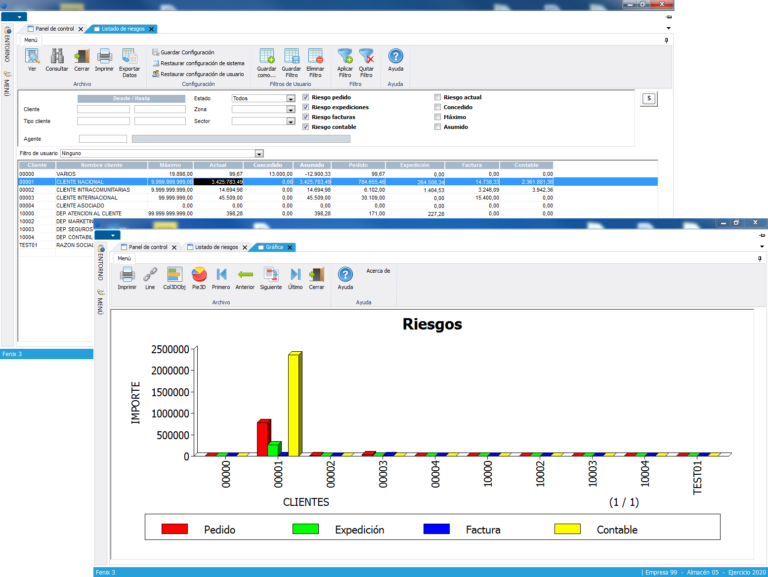The image size is (768, 577).
Task: Uncheck the Riesgo pedido checkbox
Action: [305, 97]
